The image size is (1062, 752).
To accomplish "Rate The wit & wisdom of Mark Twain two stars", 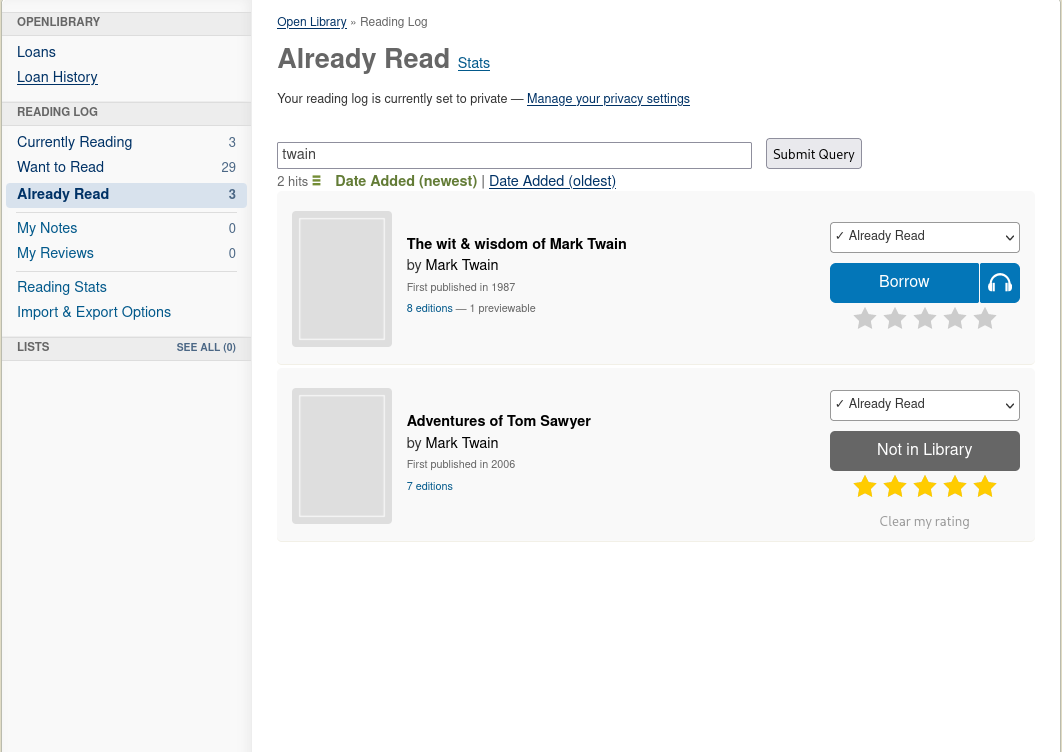I will point(895,318).
